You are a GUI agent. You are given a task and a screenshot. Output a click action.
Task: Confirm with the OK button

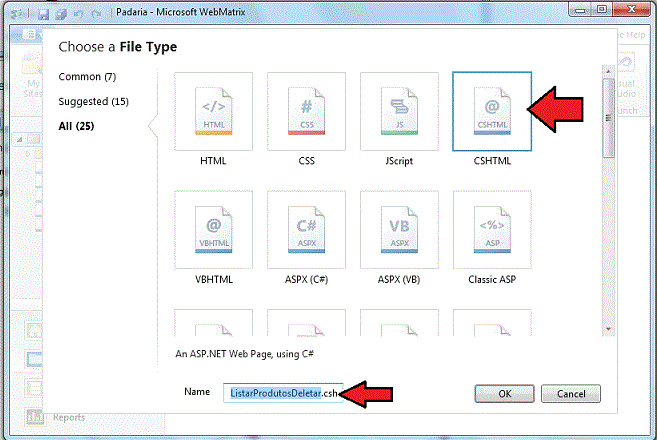504,394
